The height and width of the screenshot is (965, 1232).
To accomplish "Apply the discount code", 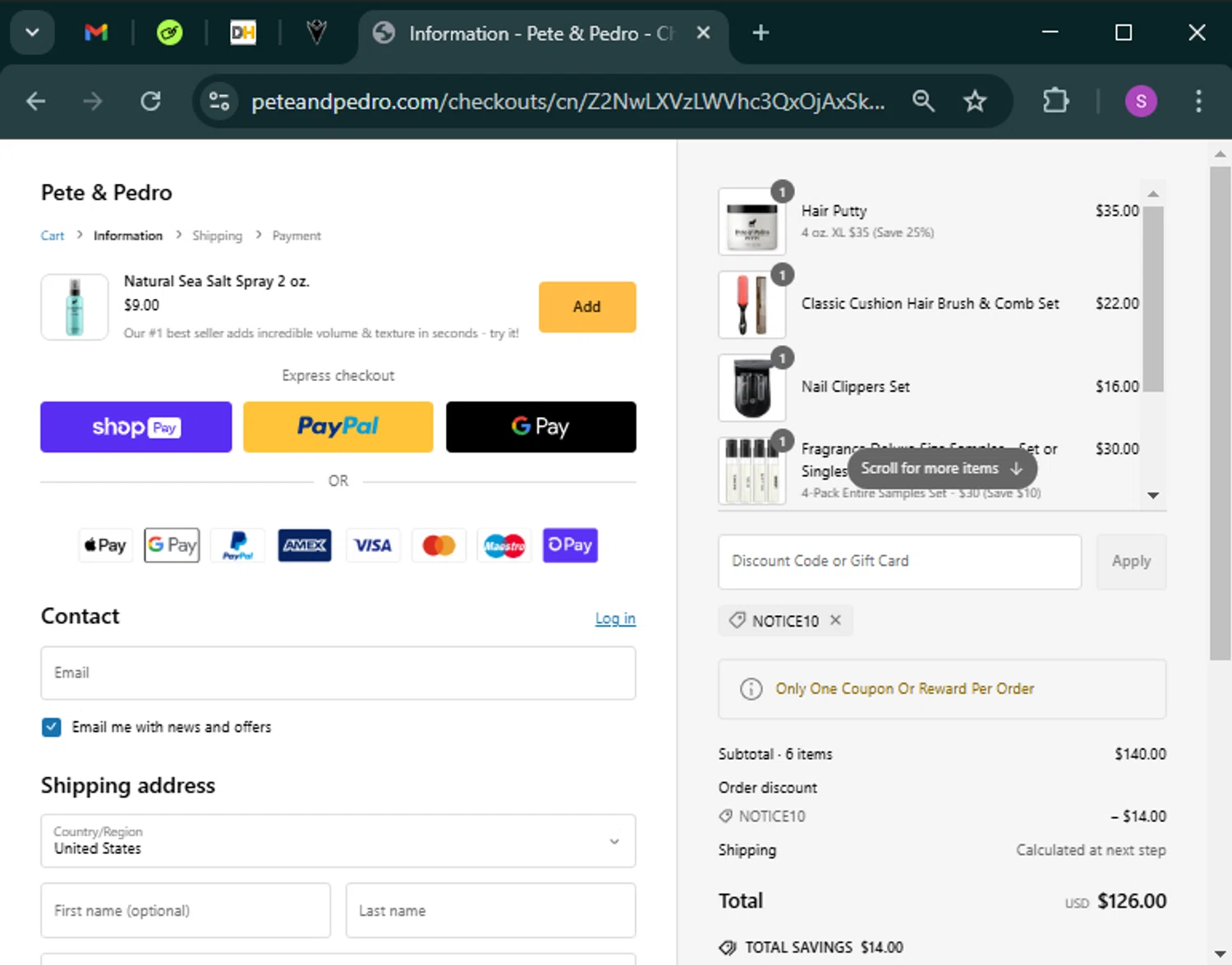I will (x=1131, y=562).
